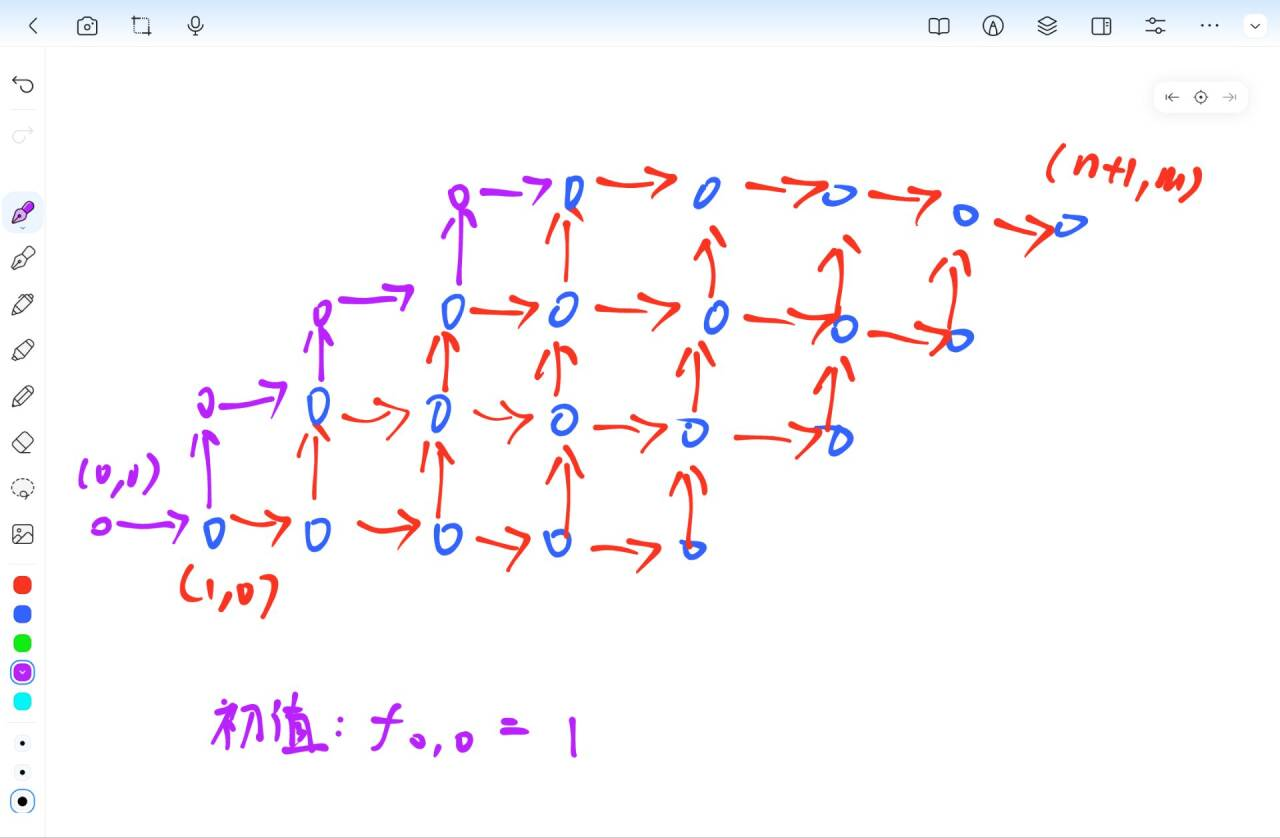Expand the top-right chevron dropdown
Viewport: 1280px width, 838px height.
(1255, 26)
